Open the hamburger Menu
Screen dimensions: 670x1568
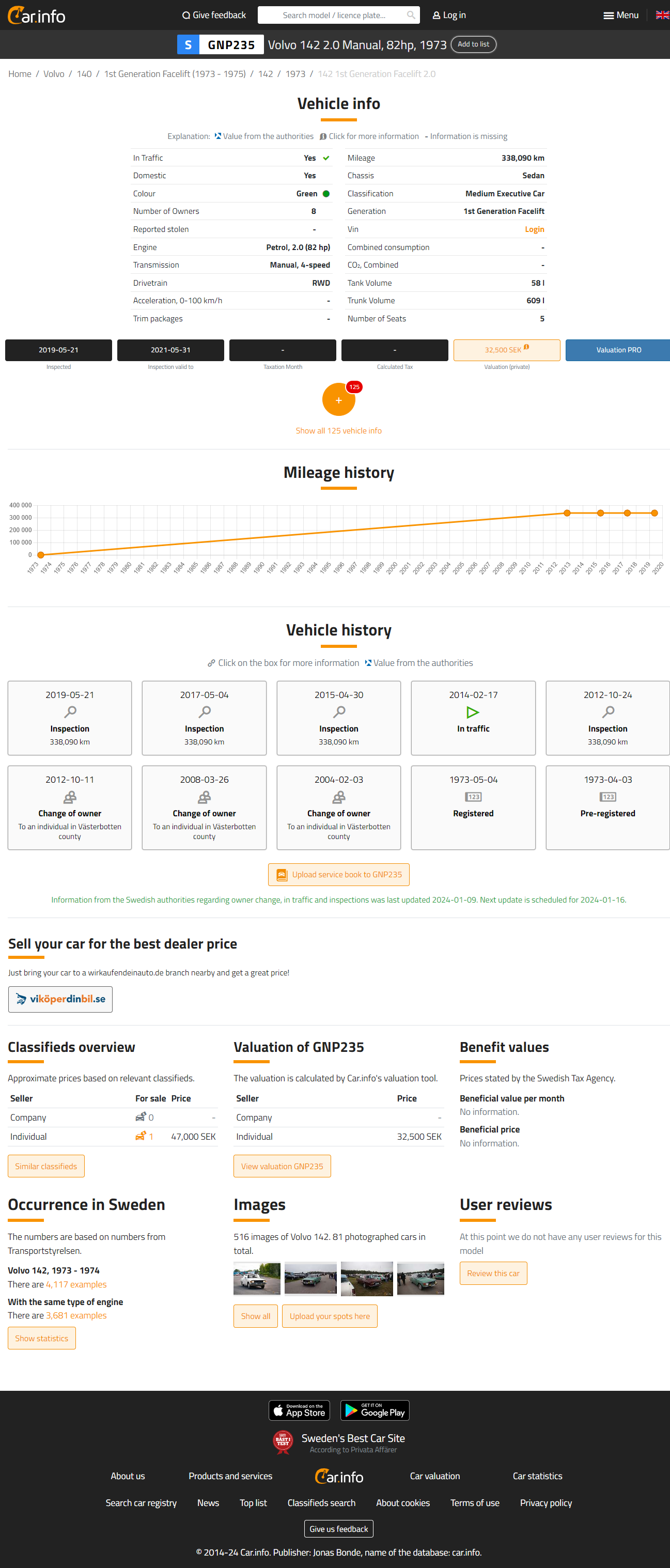point(621,15)
